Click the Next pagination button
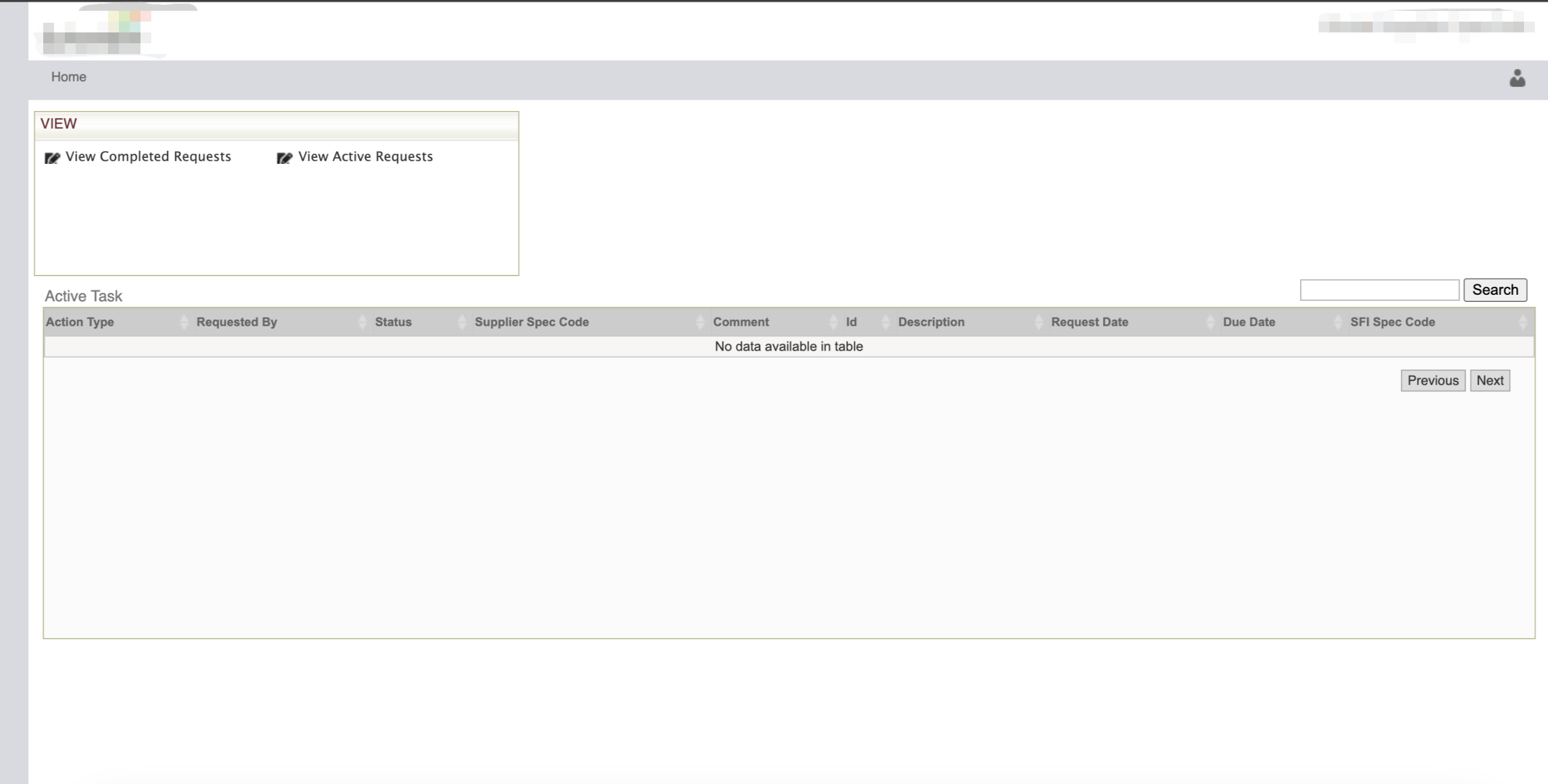This screenshot has height=784, width=1548. (x=1490, y=379)
